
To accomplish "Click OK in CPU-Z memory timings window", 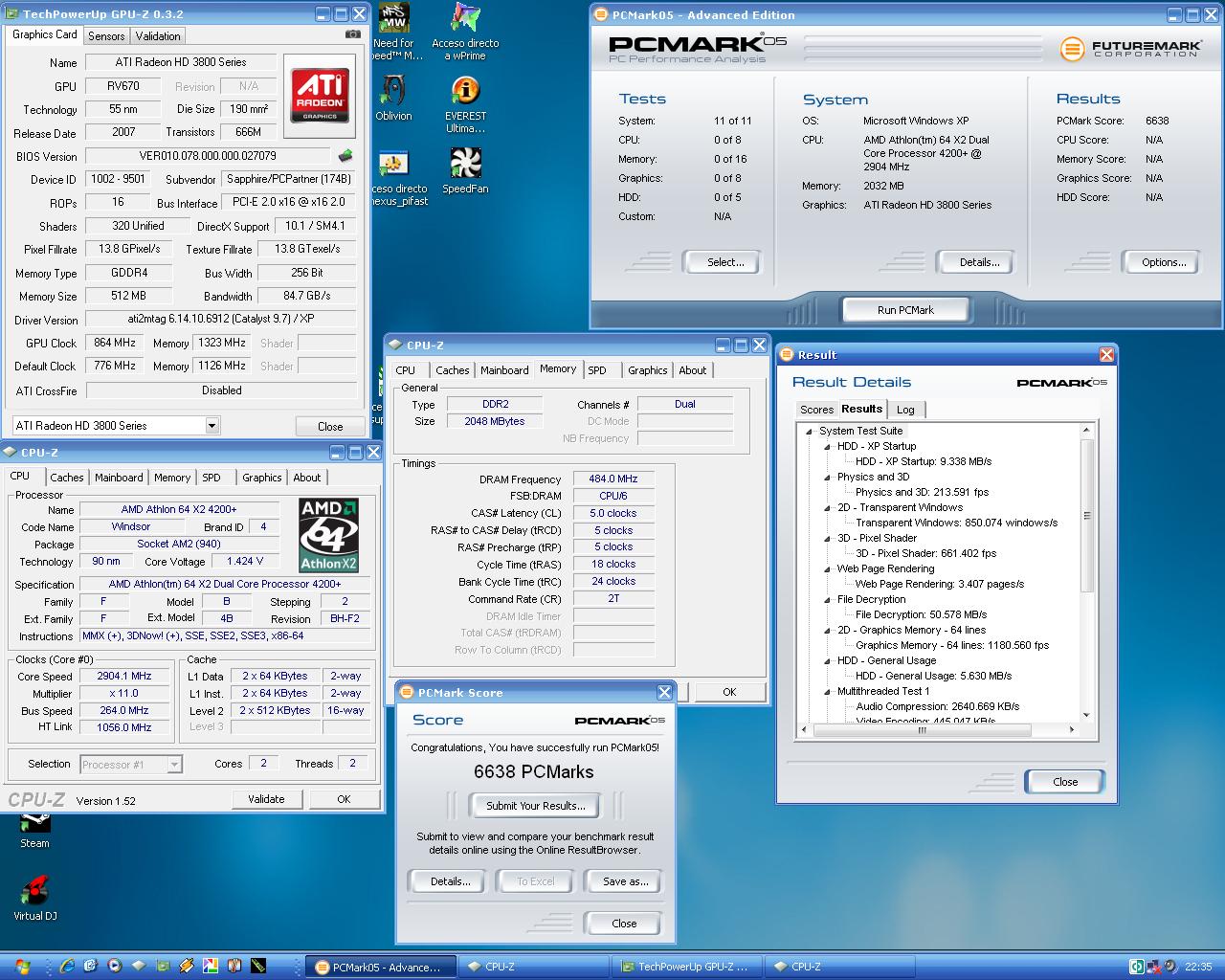I will tap(729, 692).
